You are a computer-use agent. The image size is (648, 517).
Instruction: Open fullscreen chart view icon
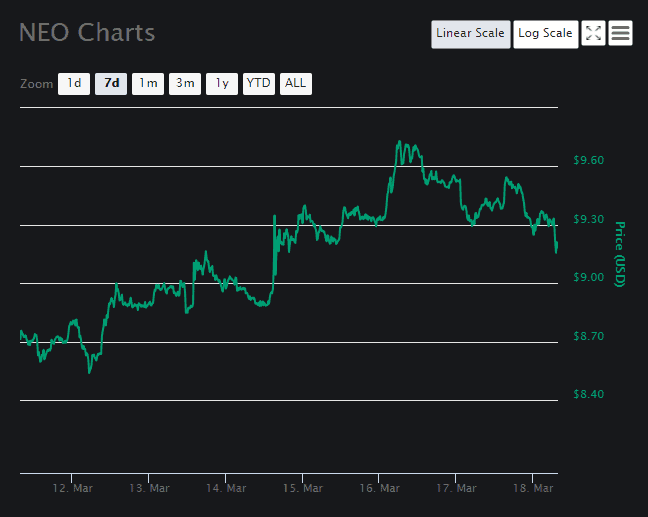pos(593,33)
